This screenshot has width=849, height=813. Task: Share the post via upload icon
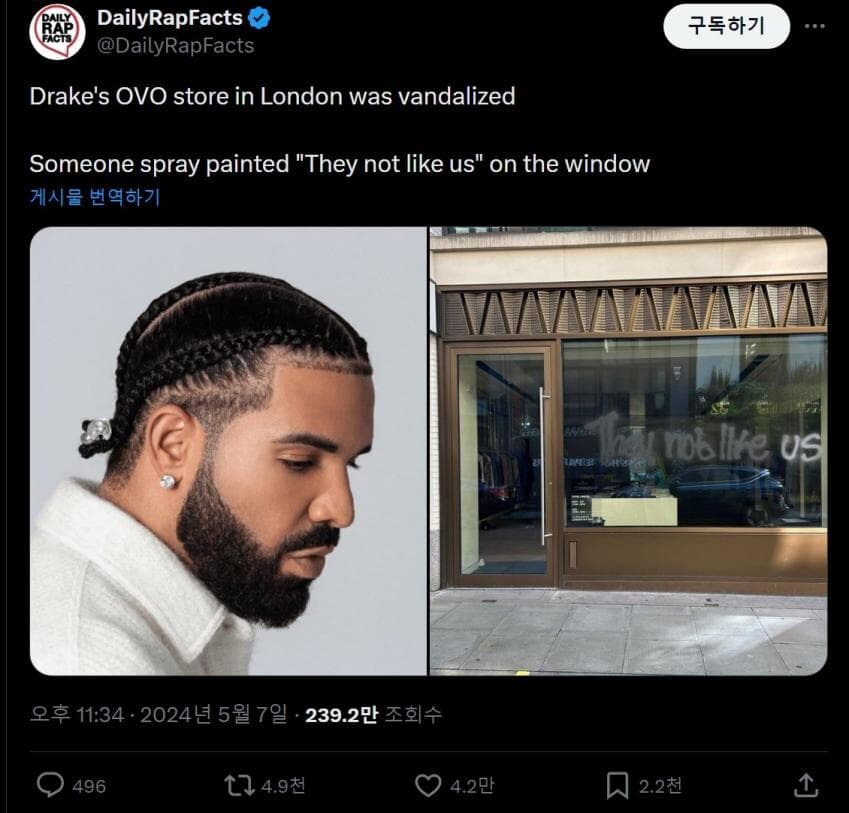coord(806,785)
